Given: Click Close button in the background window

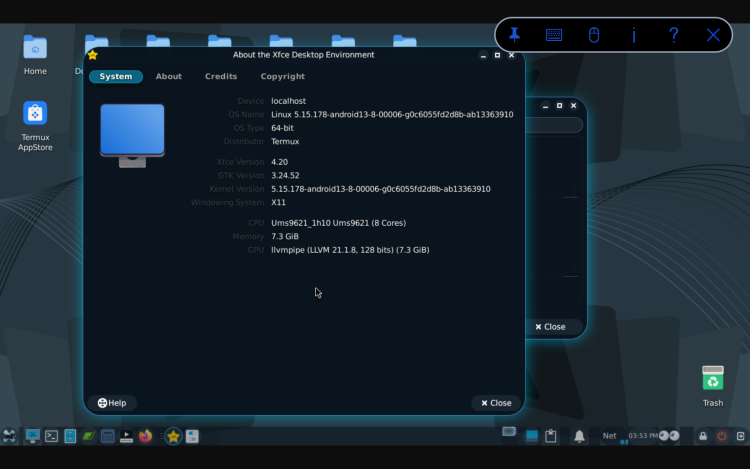Looking at the screenshot, I should [x=550, y=327].
